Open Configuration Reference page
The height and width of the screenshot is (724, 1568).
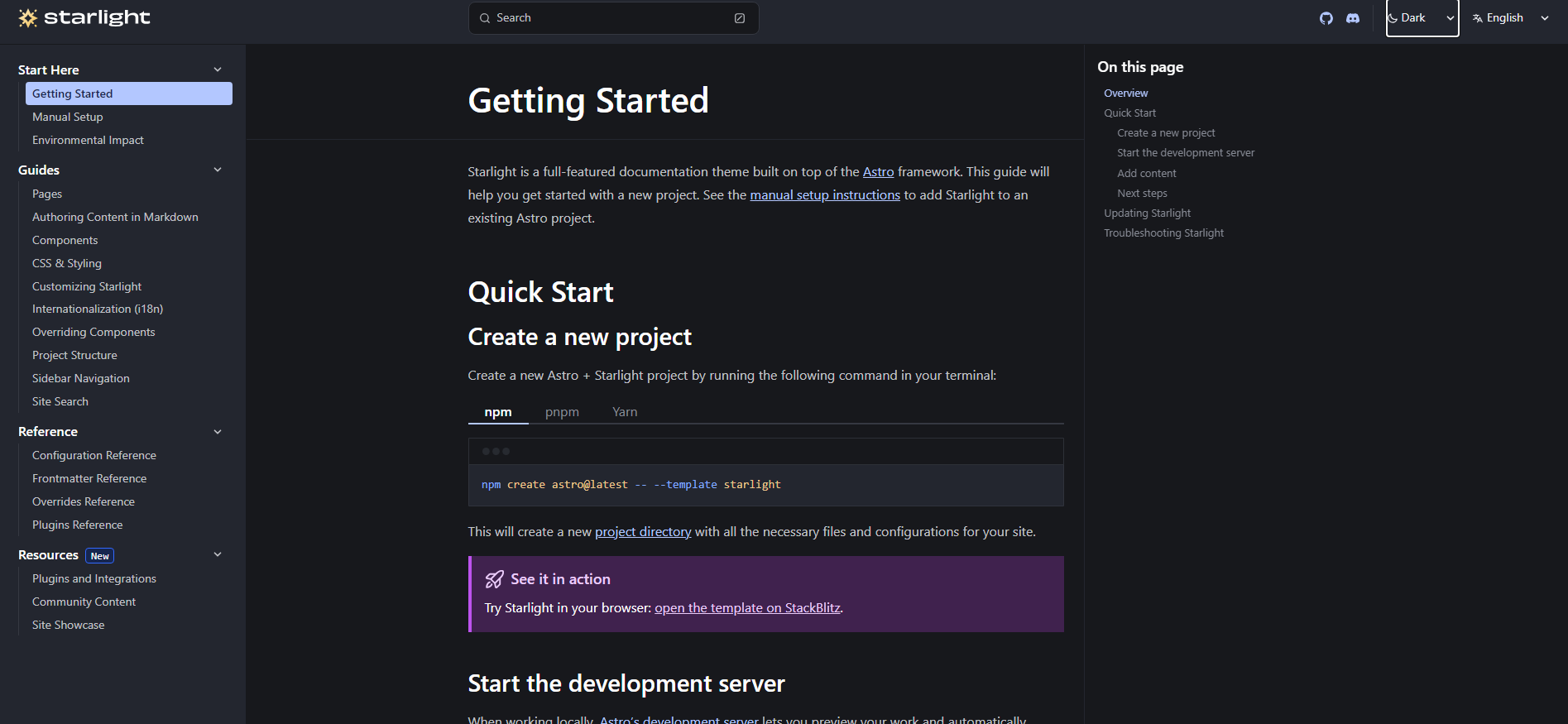coord(129,455)
